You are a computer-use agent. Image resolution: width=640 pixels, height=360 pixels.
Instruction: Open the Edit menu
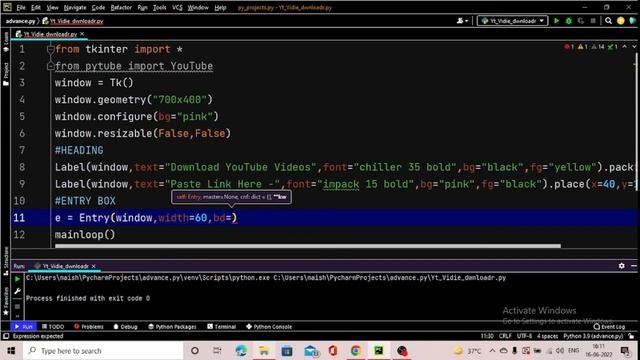pyautogui.click(x=36, y=7)
